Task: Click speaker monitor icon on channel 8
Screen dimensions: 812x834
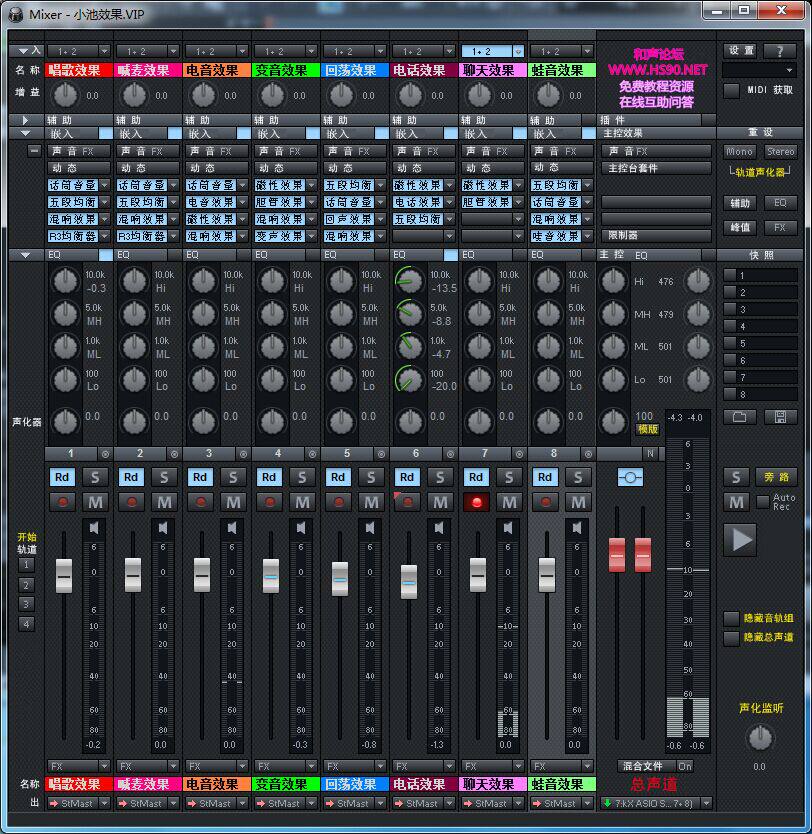Action: pos(577,528)
